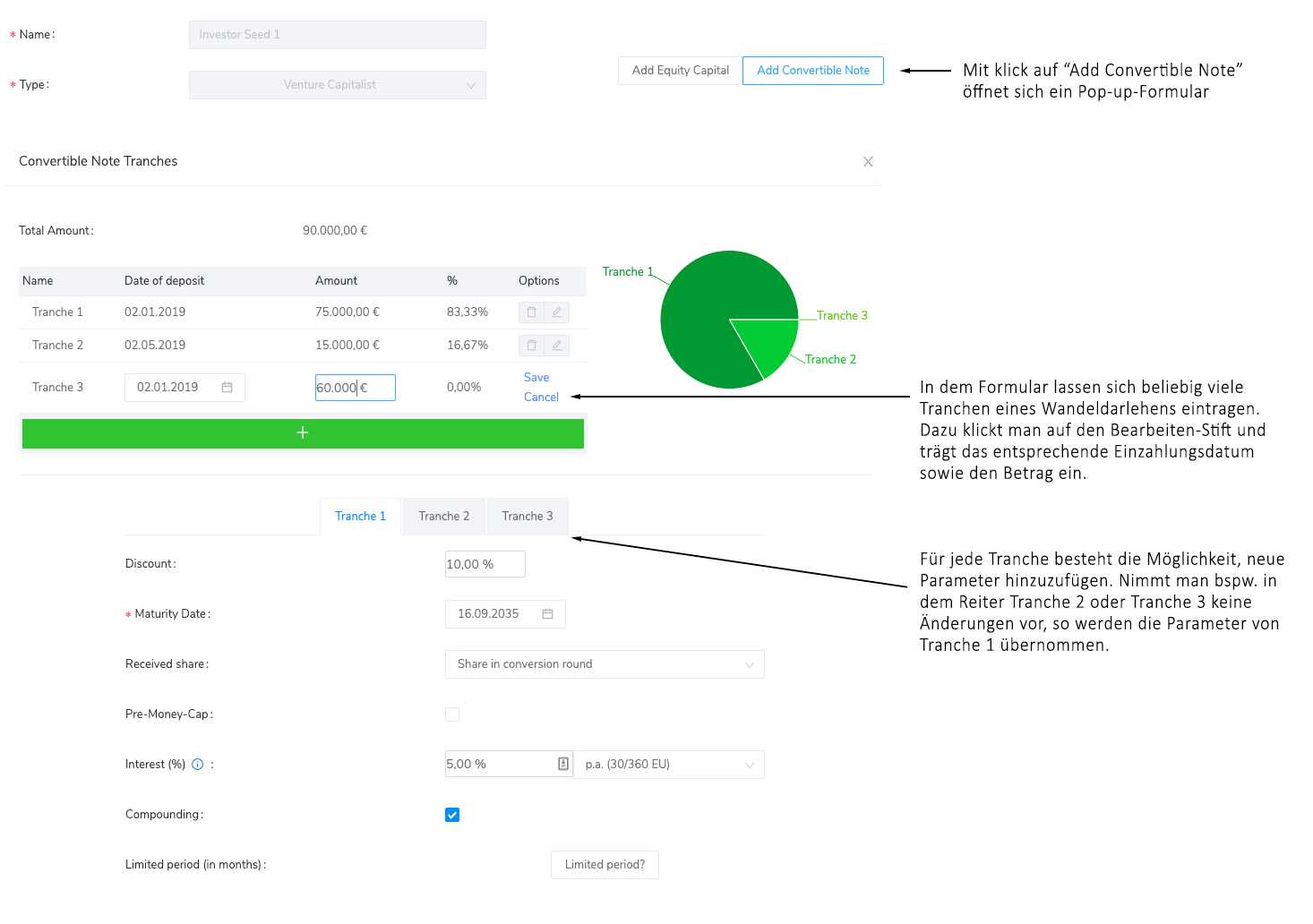
Task: Click the Tranche 3 amount input field
Action: tap(356, 388)
